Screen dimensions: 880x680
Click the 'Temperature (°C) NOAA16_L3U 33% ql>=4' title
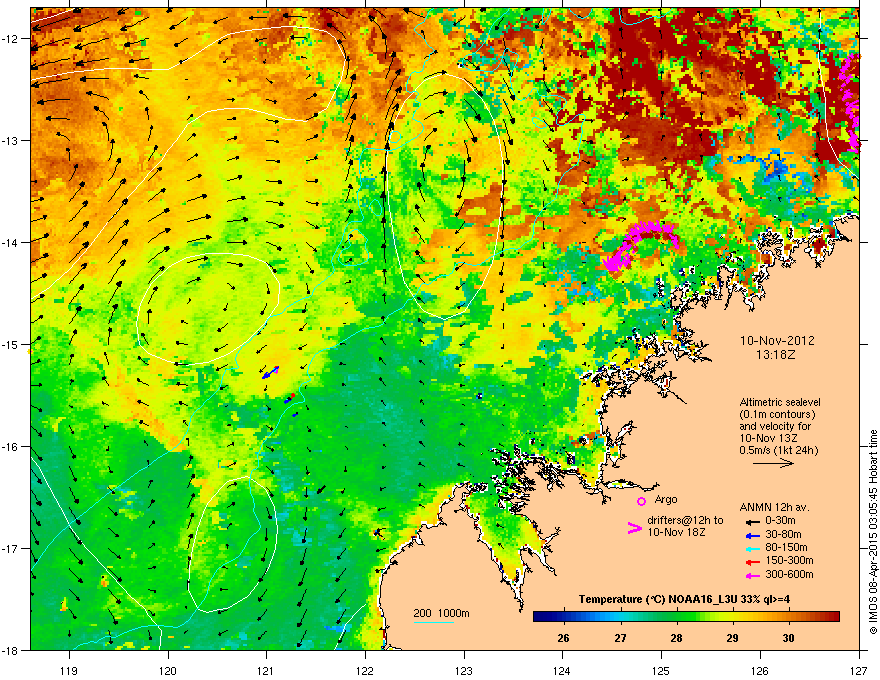pyautogui.click(x=684, y=600)
